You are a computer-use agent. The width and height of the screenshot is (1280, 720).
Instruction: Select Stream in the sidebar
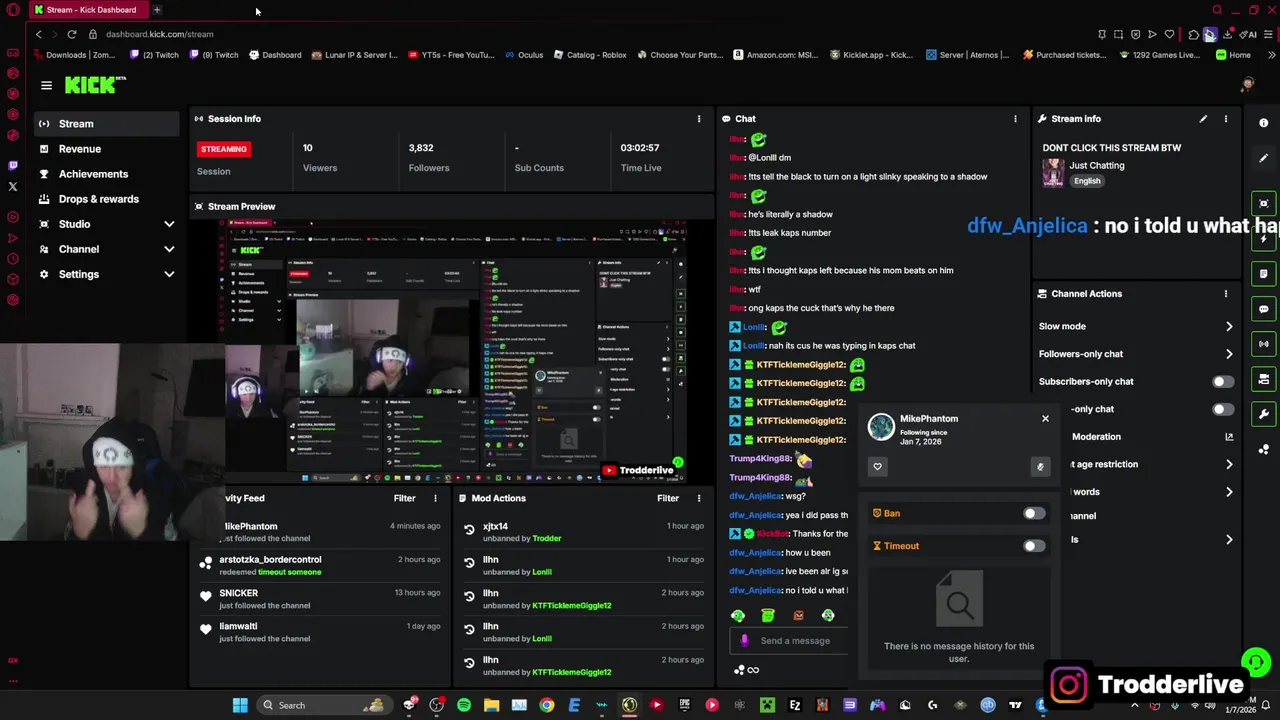point(105,124)
